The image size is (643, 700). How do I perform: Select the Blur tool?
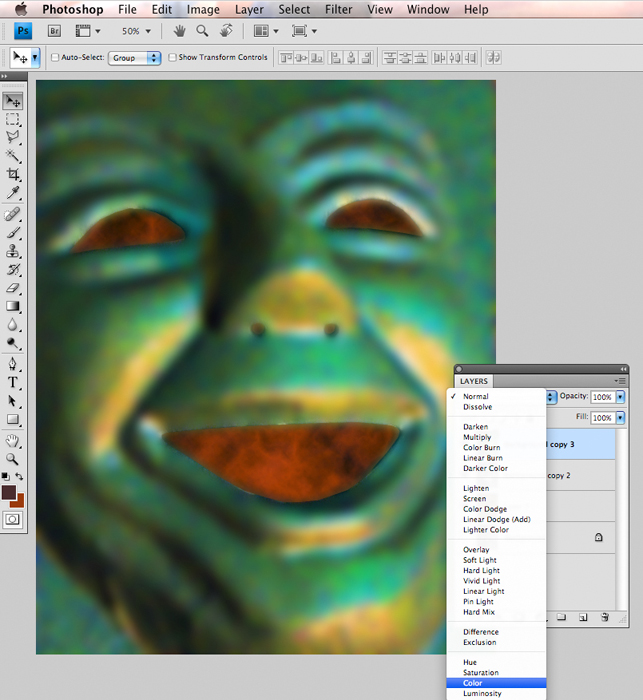13,325
